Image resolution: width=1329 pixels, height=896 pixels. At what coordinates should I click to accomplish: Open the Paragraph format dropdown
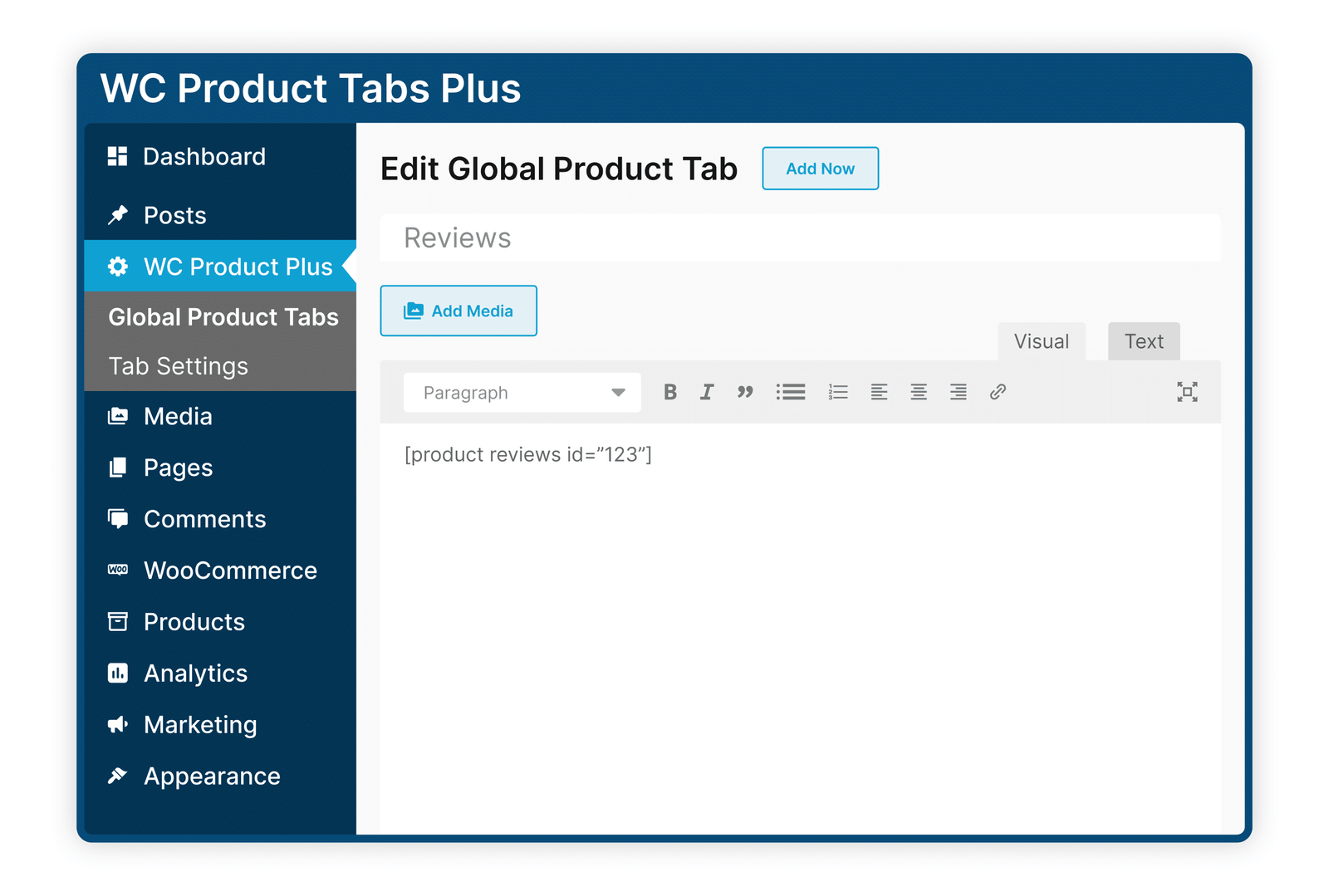click(x=522, y=393)
